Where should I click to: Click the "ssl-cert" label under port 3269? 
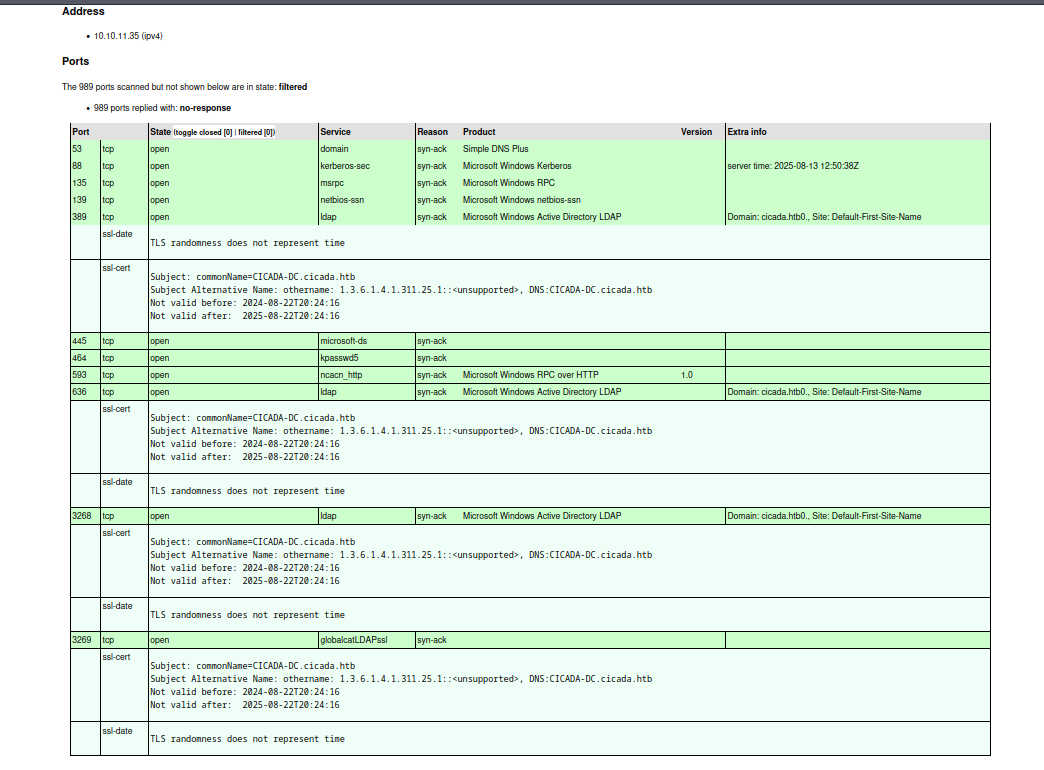(117, 657)
